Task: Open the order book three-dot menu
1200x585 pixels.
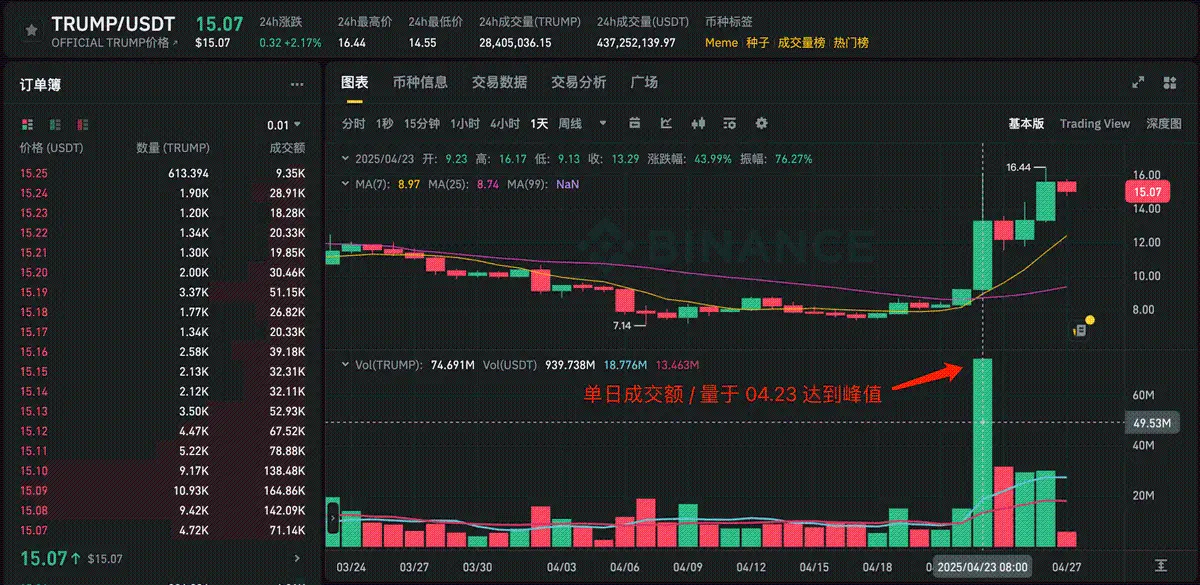Action: 296,86
